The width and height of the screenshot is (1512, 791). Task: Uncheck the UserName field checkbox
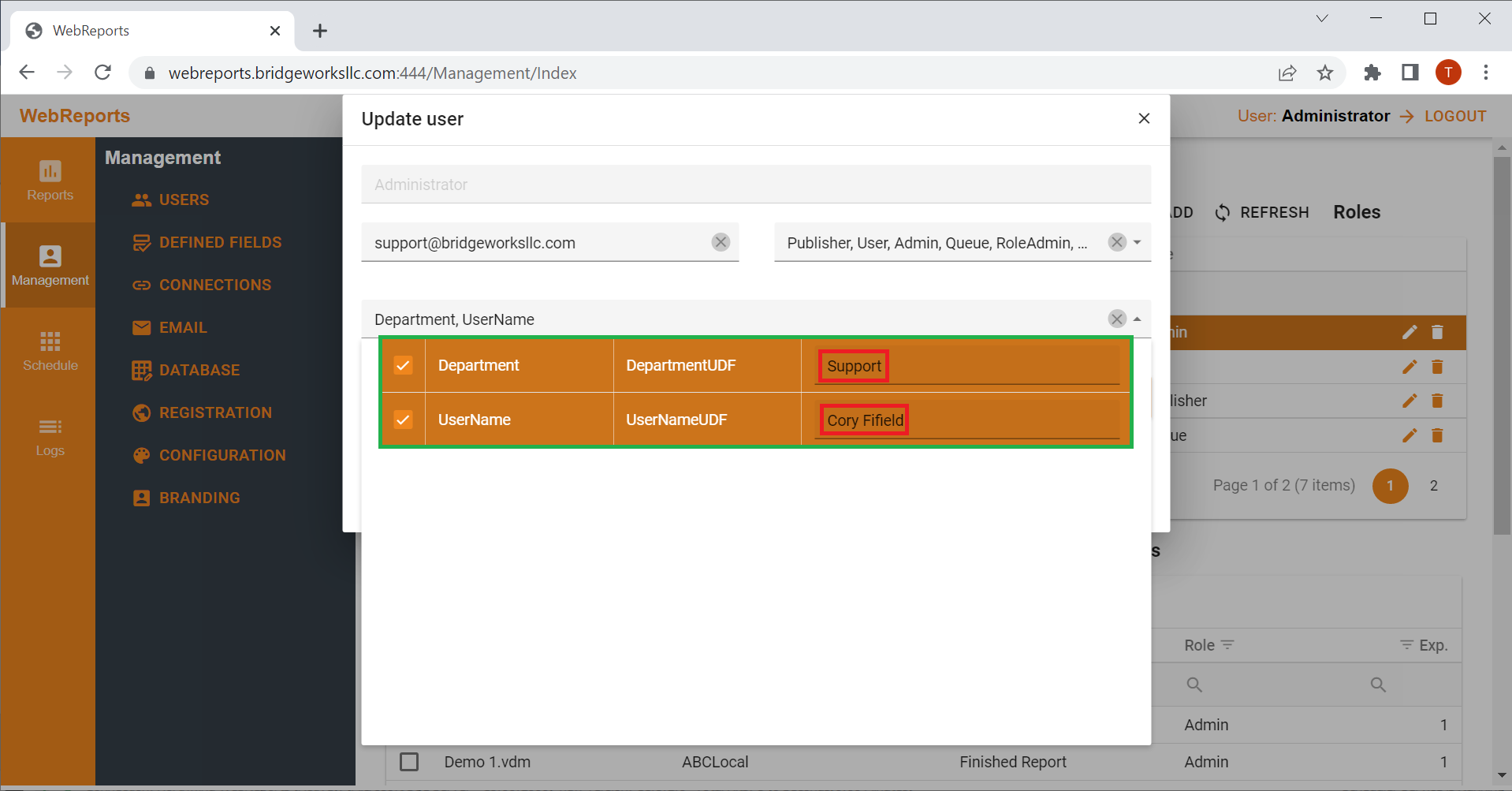(x=403, y=420)
